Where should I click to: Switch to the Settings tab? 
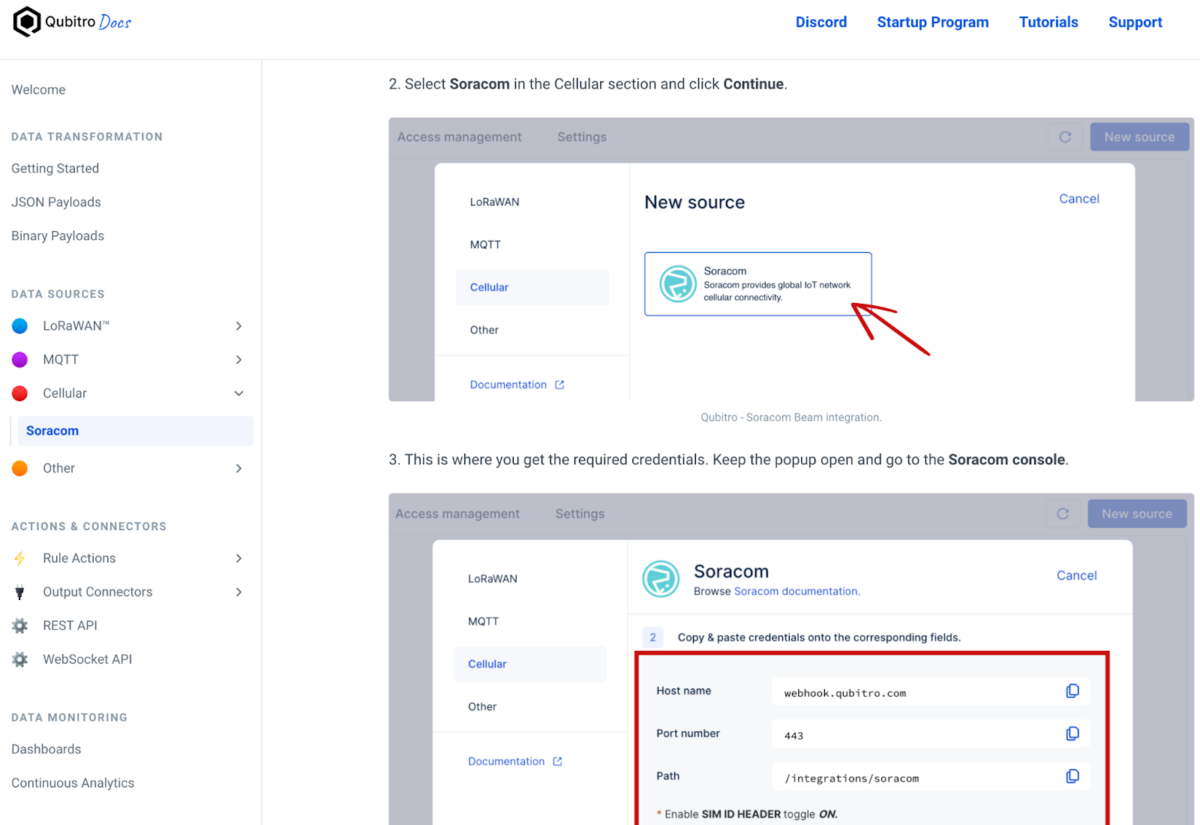click(581, 137)
